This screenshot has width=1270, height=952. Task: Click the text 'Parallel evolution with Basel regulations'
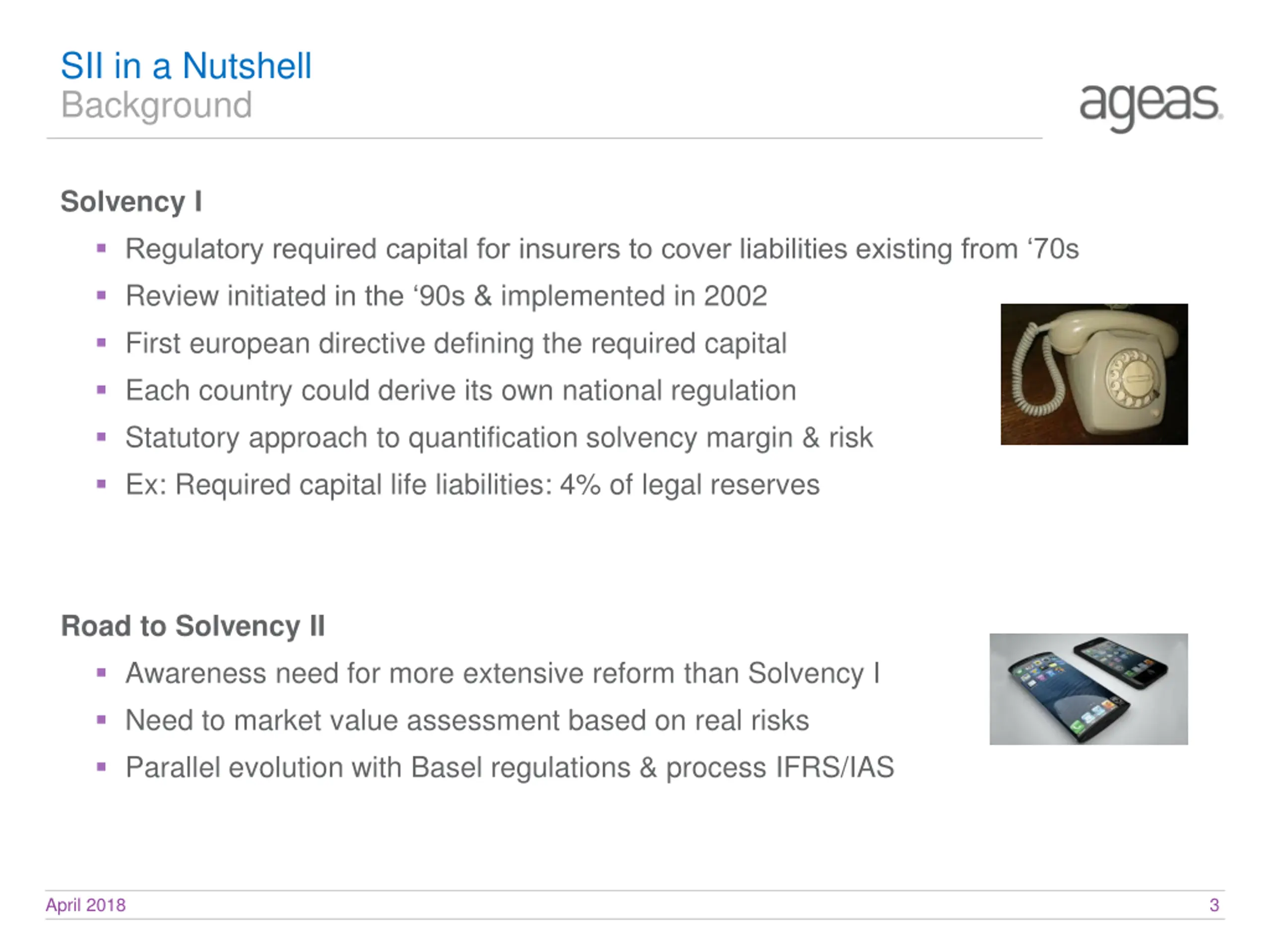pyautogui.click(x=378, y=768)
